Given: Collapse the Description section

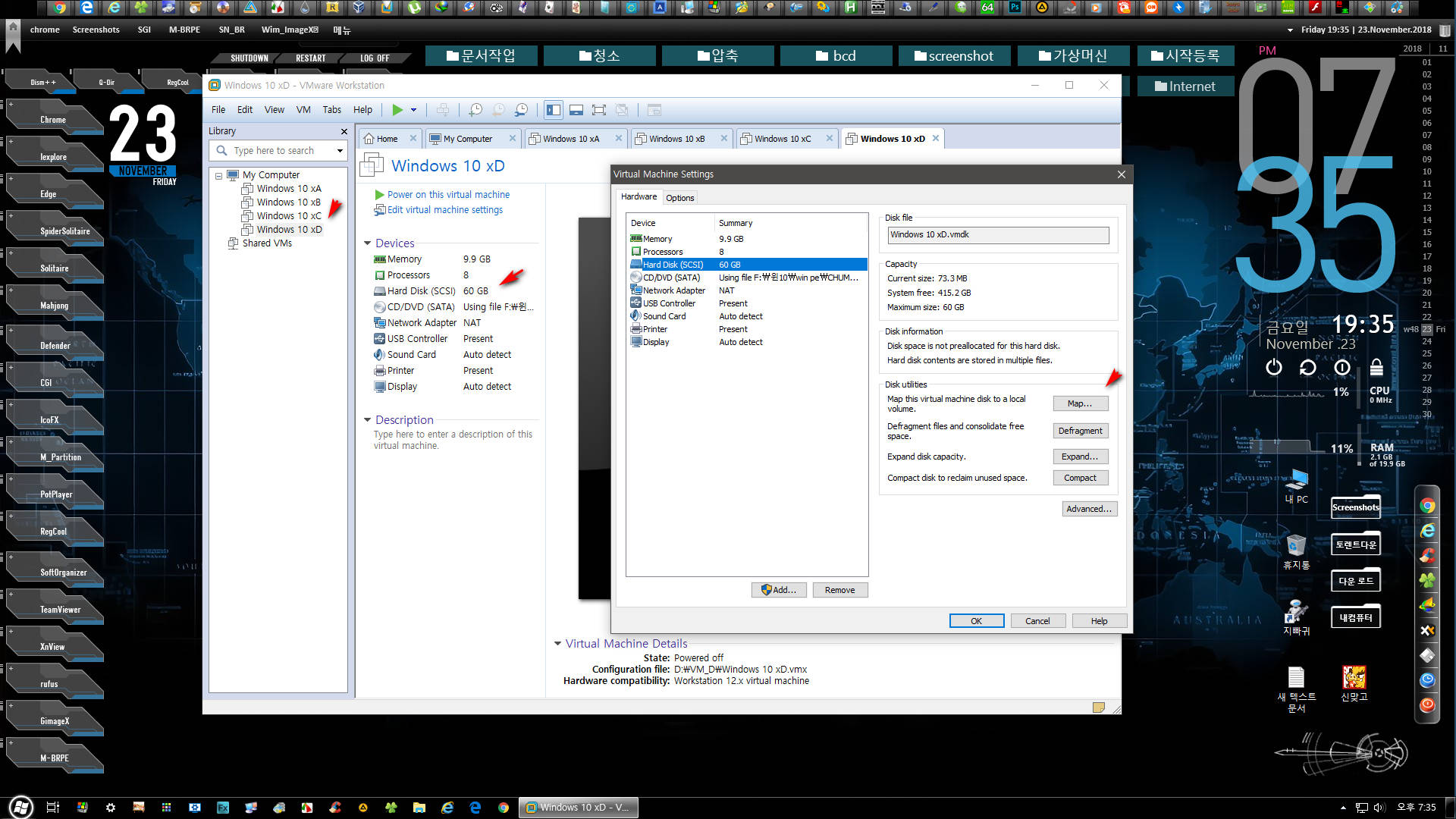Looking at the screenshot, I should click(x=368, y=420).
